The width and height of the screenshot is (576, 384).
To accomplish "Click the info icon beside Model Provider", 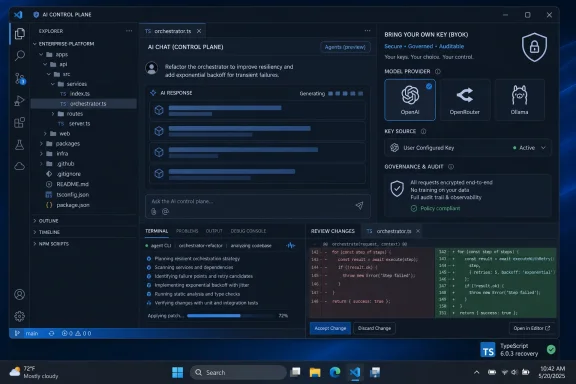I will (438, 71).
